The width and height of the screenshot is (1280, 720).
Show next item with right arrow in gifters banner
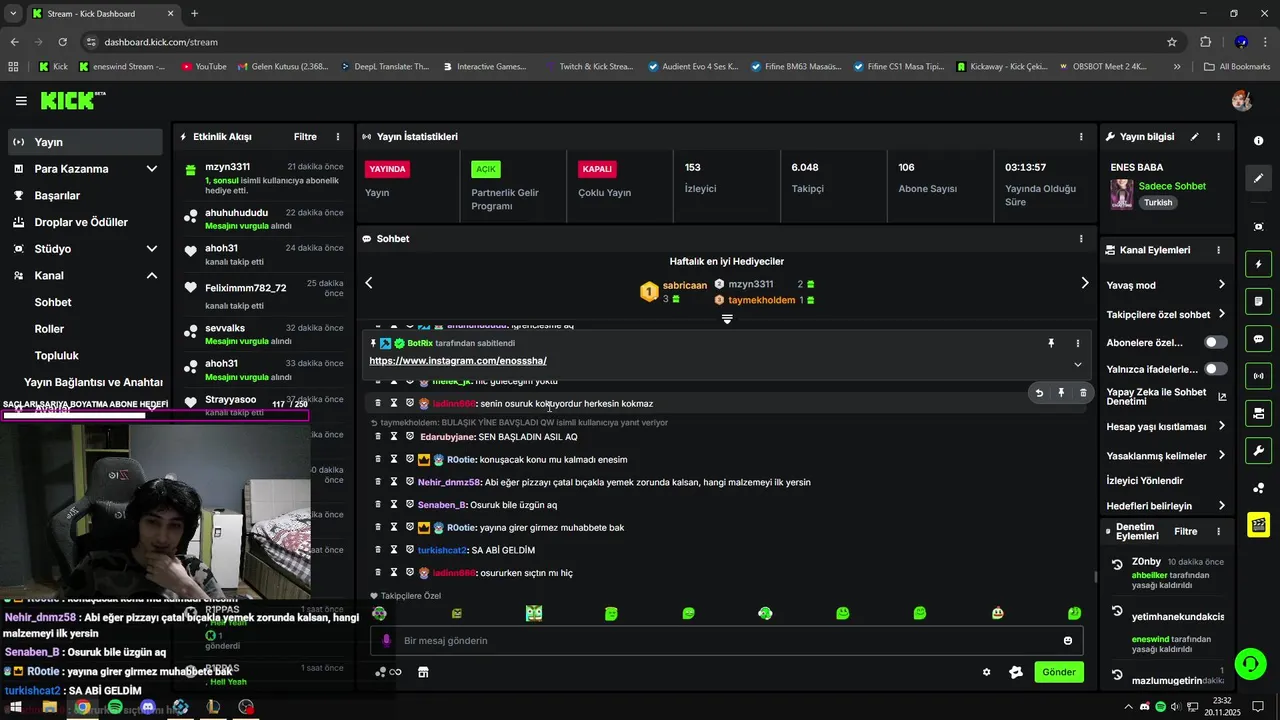point(1084,283)
